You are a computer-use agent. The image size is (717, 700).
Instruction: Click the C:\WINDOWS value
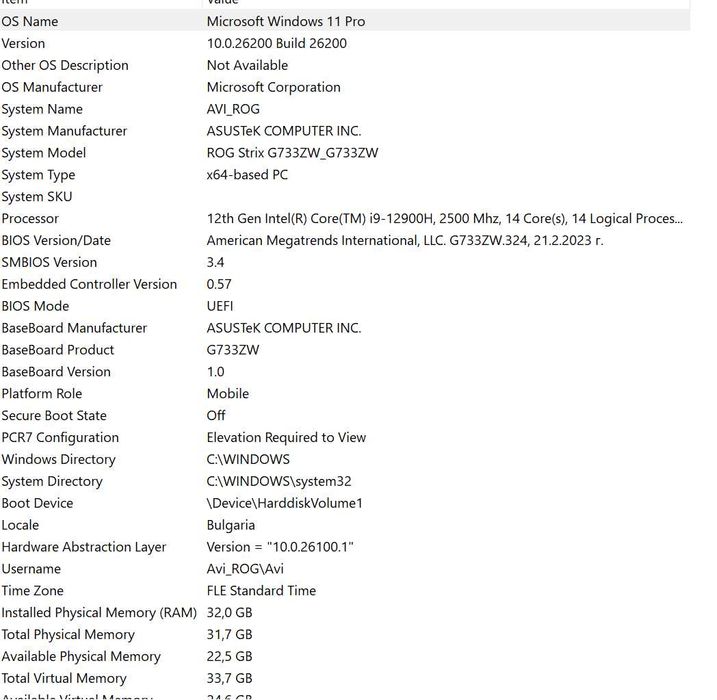click(x=248, y=460)
